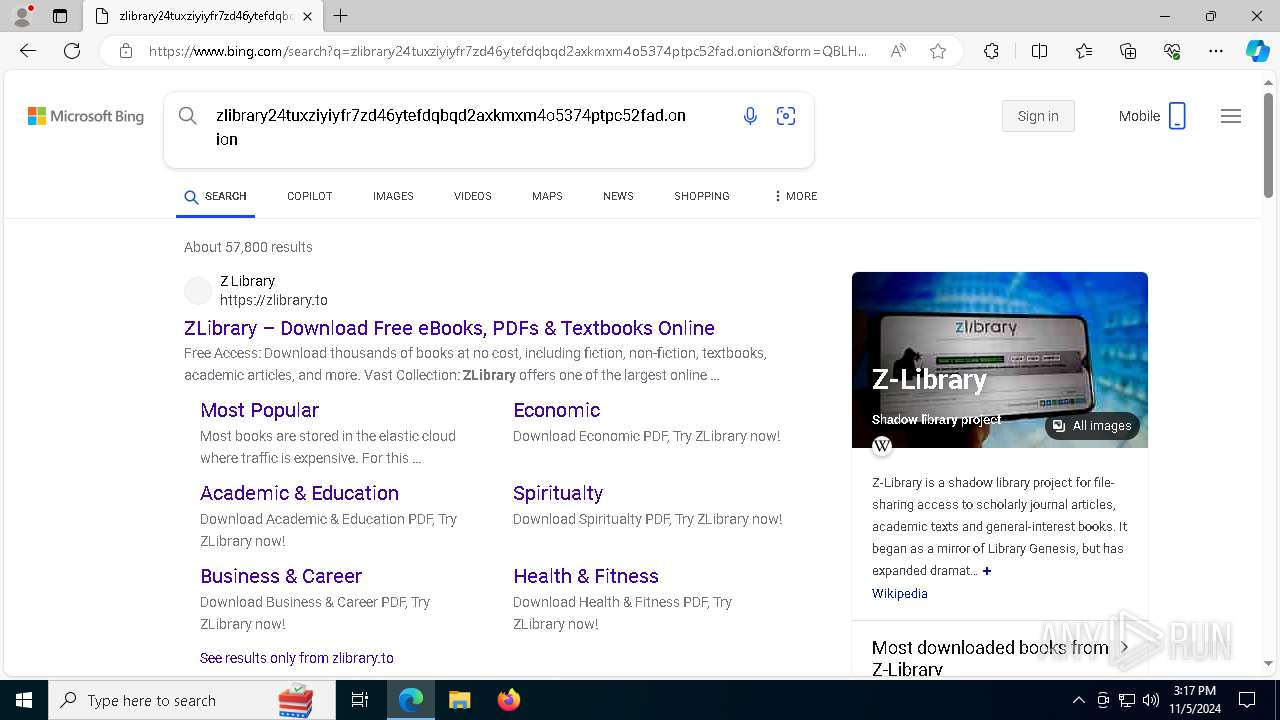
Task: Sign in to Microsoft Bing
Action: coord(1038,116)
